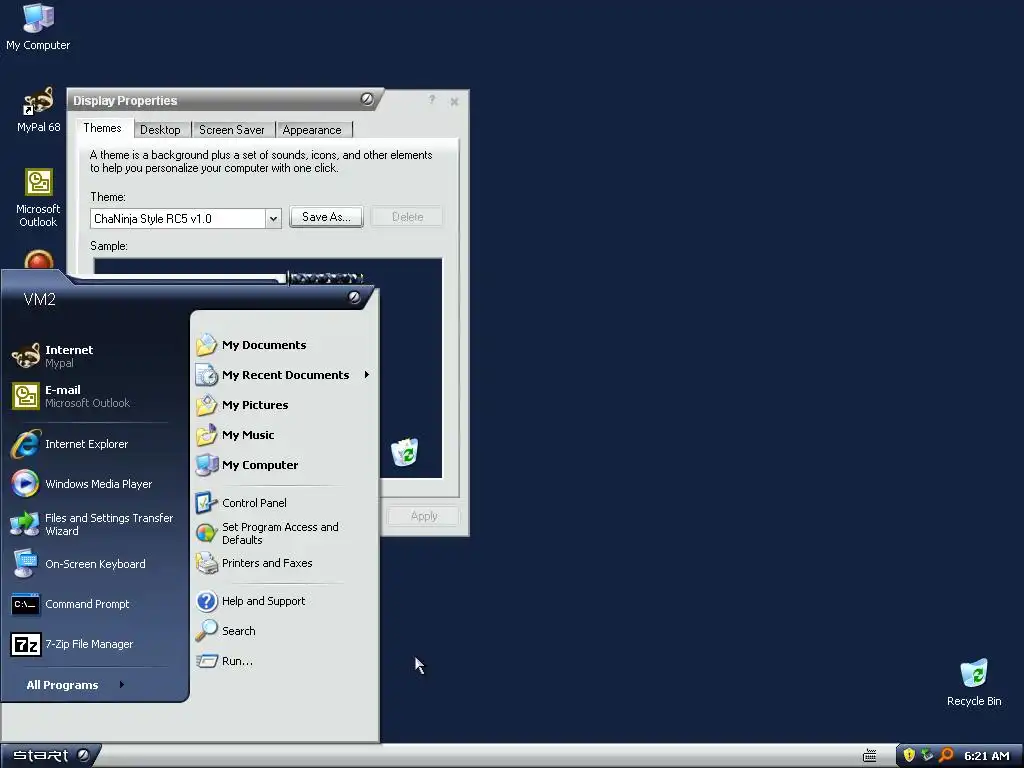Image resolution: width=1024 pixels, height=768 pixels.
Task: Click the help question mark in Display Properties
Action: tap(432, 100)
